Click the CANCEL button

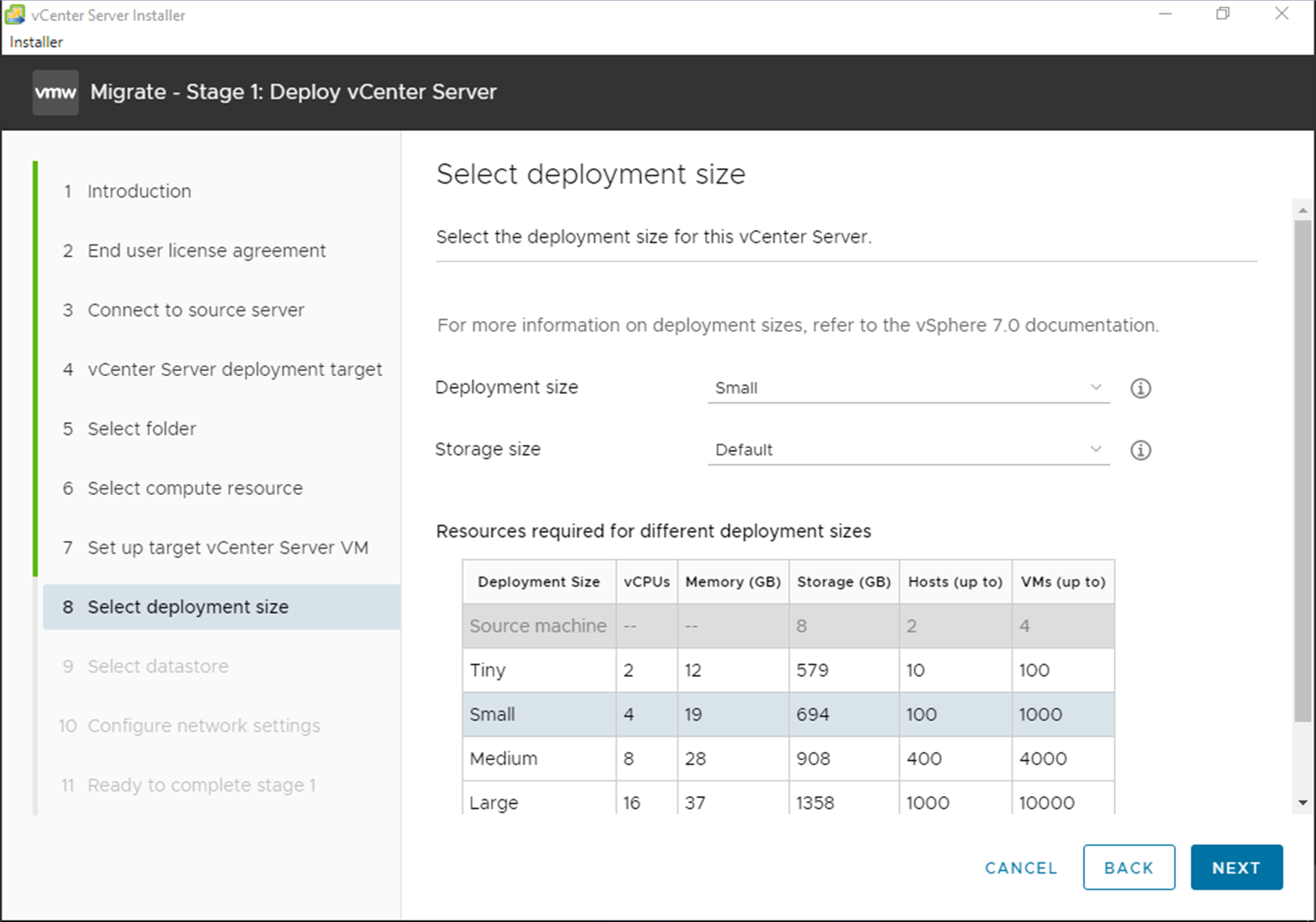click(x=1021, y=868)
